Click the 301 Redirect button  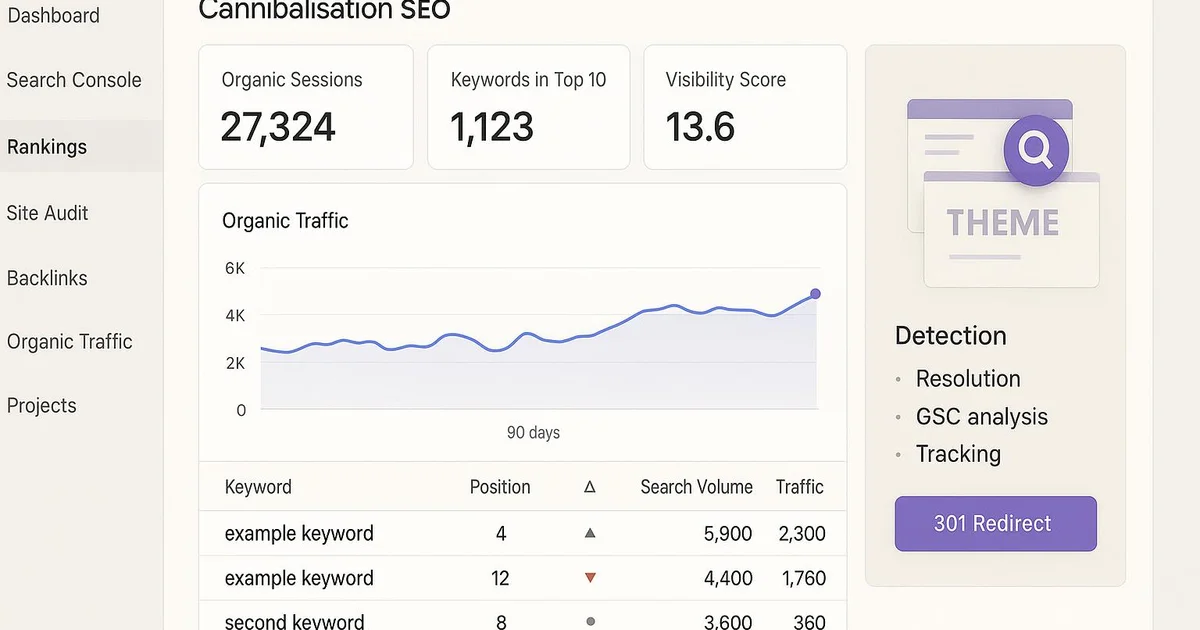pyautogui.click(x=996, y=523)
